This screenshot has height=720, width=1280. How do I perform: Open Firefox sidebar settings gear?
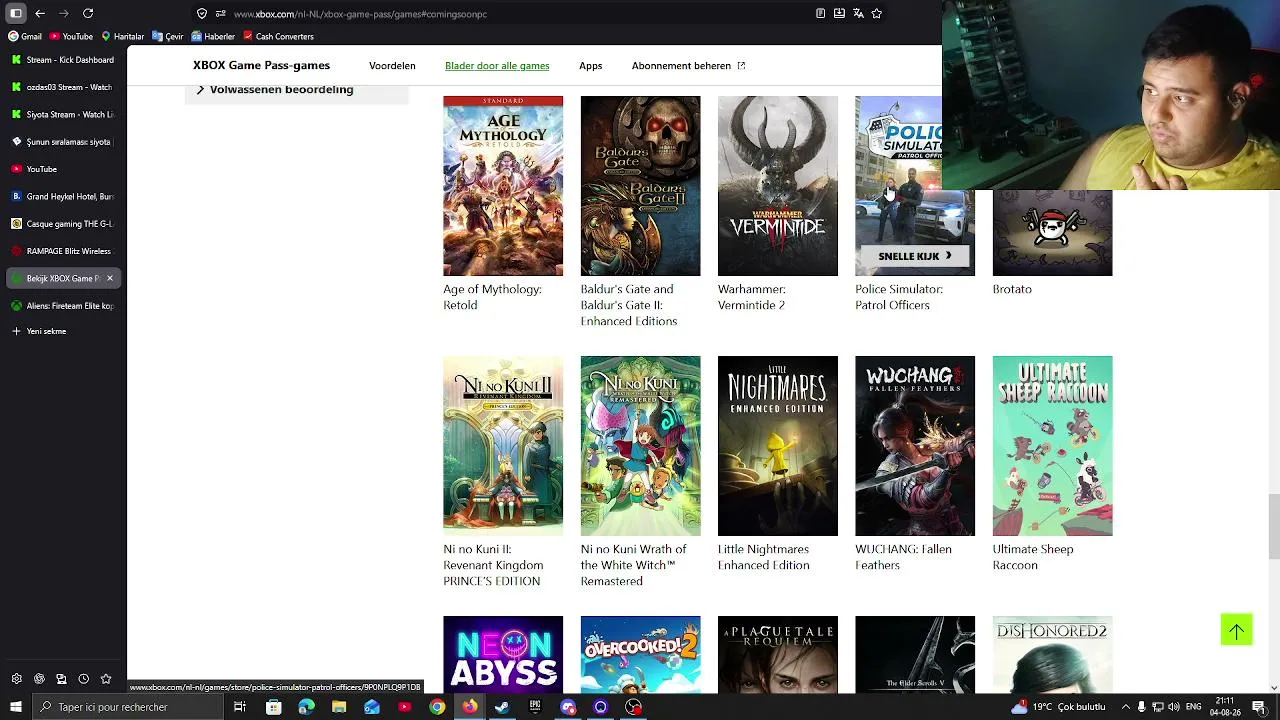coord(16,679)
